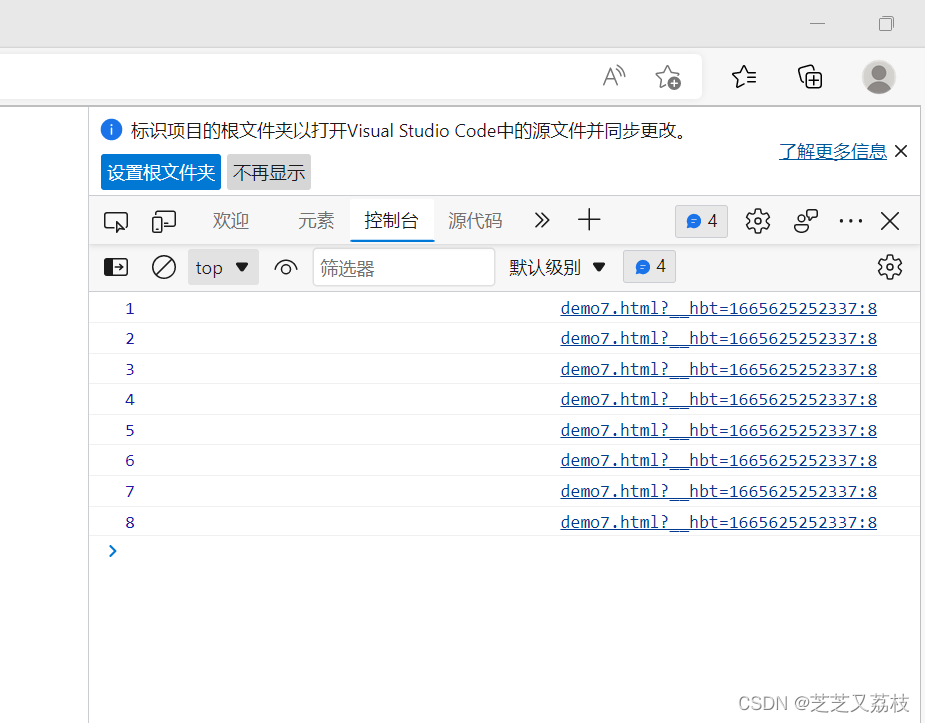Image resolution: width=925 pixels, height=723 pixels.
Task: Click the plus icon to add a tool
Action: [589, 220]
